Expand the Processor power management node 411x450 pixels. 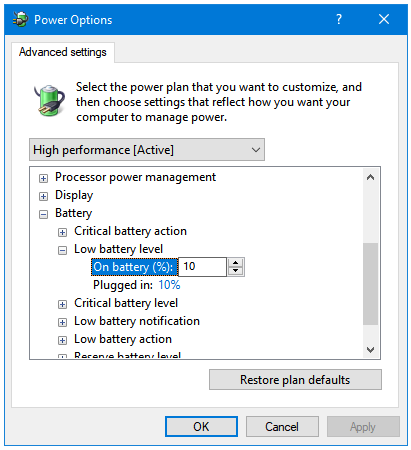[x=43, y=178]
